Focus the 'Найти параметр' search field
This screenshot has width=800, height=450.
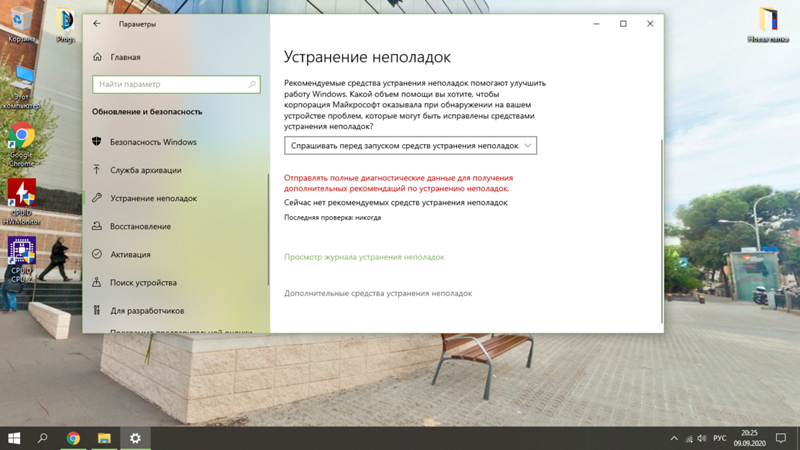176,84
